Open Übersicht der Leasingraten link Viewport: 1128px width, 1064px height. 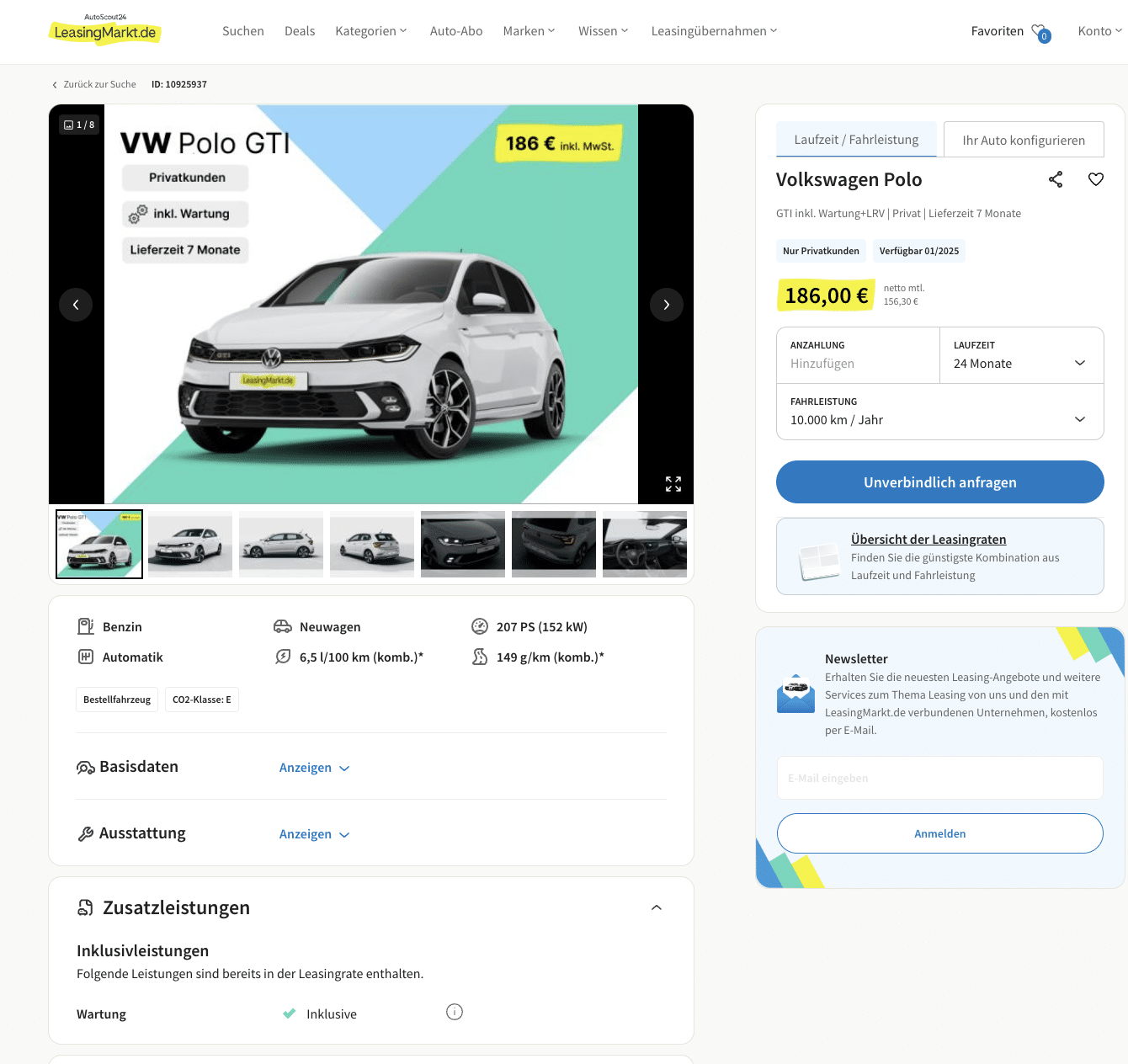[x=928, y=540]
